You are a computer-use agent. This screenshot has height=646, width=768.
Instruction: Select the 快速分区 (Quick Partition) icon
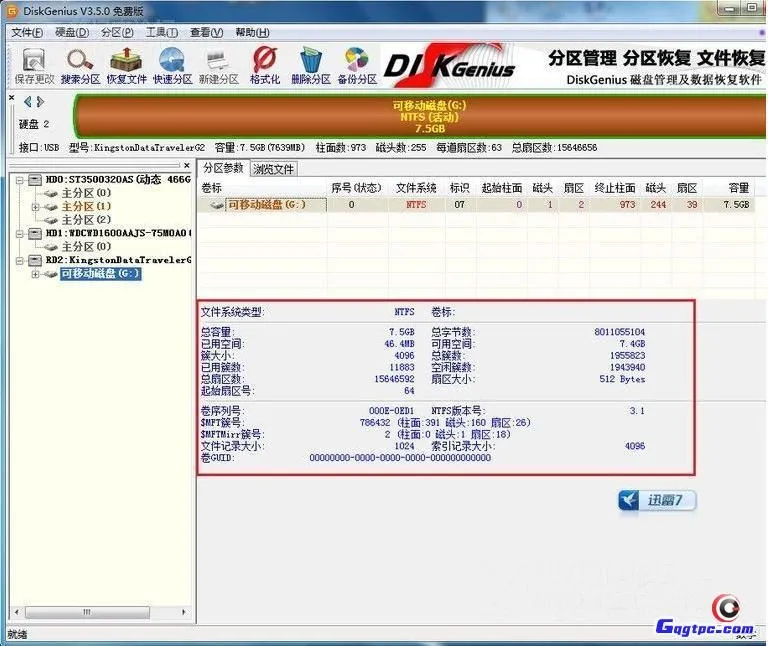click(172, 64)
